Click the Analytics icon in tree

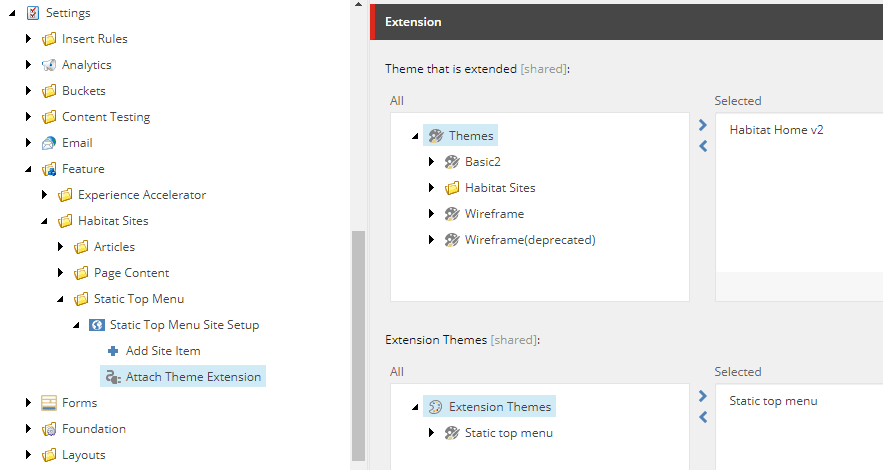tap(49, 65)
